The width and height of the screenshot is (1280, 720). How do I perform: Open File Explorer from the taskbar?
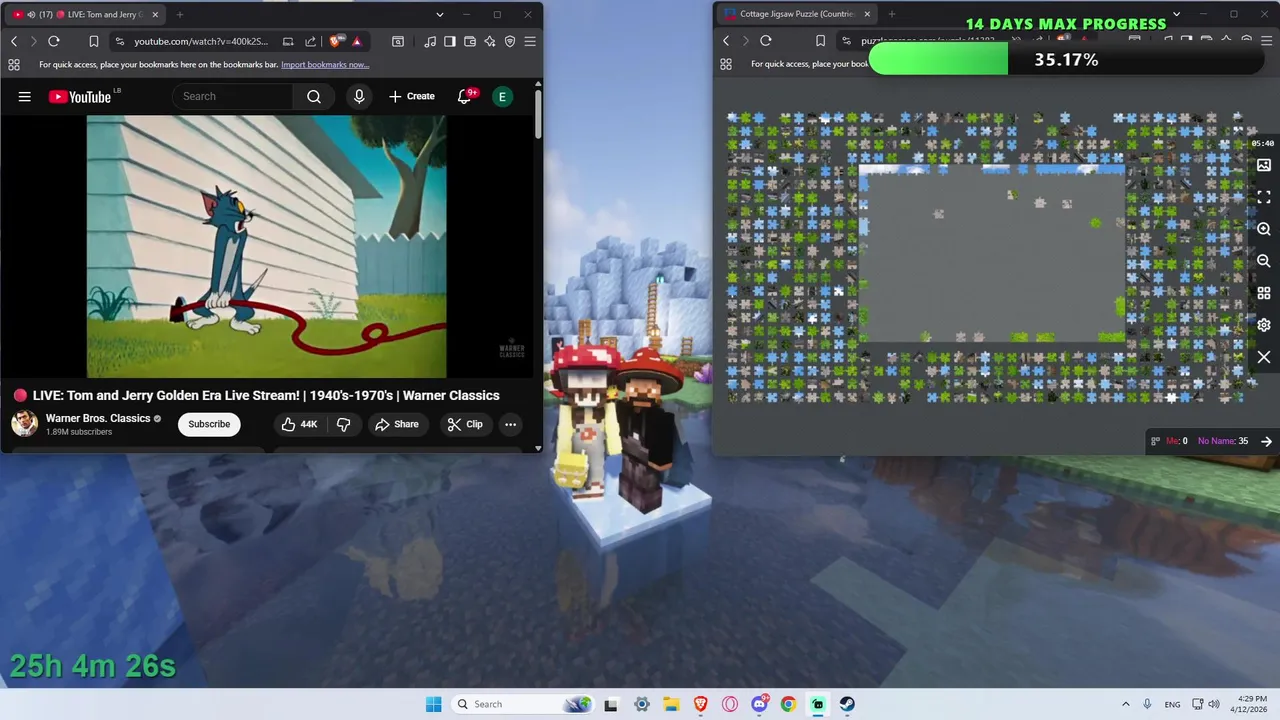pyautogui.click(x=671, y=704)
